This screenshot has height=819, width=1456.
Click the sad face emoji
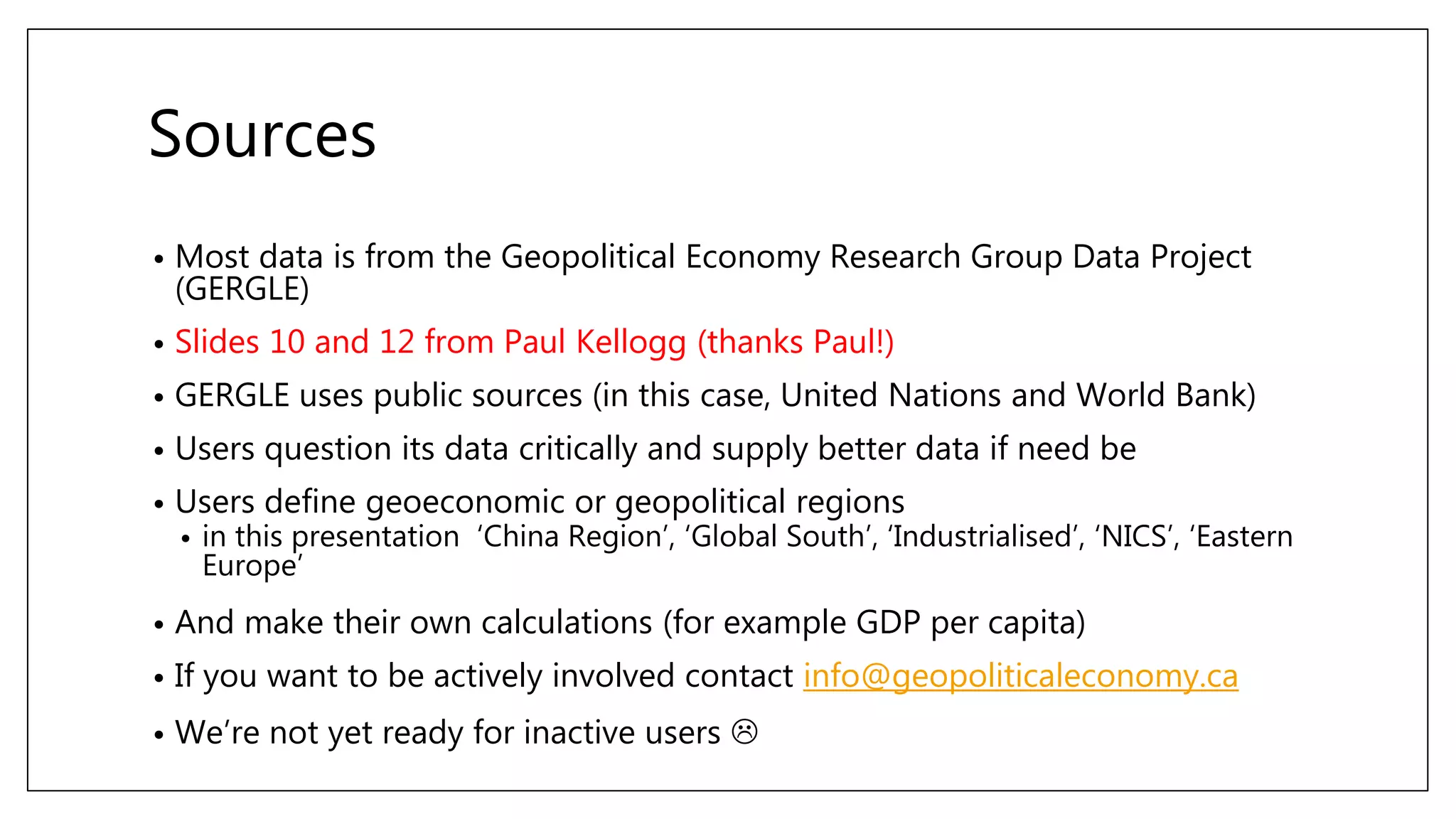pos(744,732)
